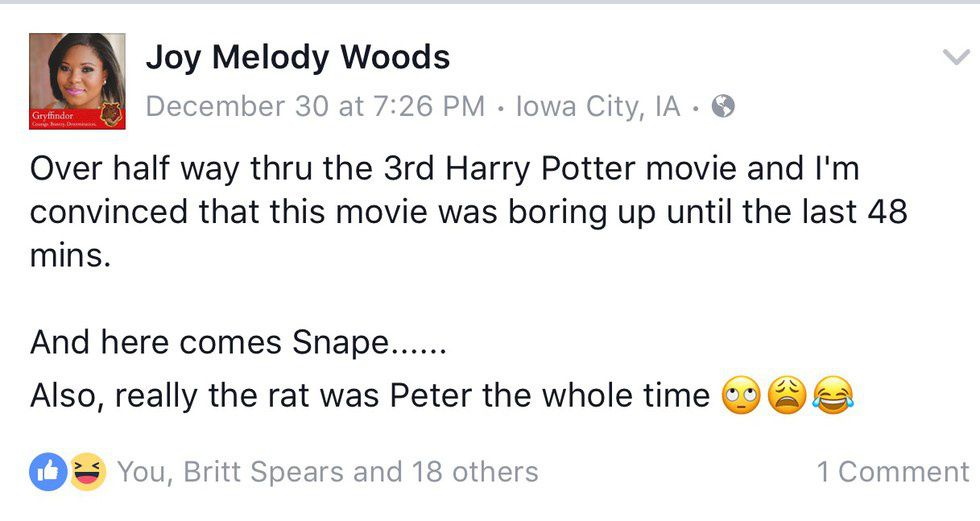Open Joy Melody Woods' profile name link
The image size is (980, 521).
pos(298,58)
